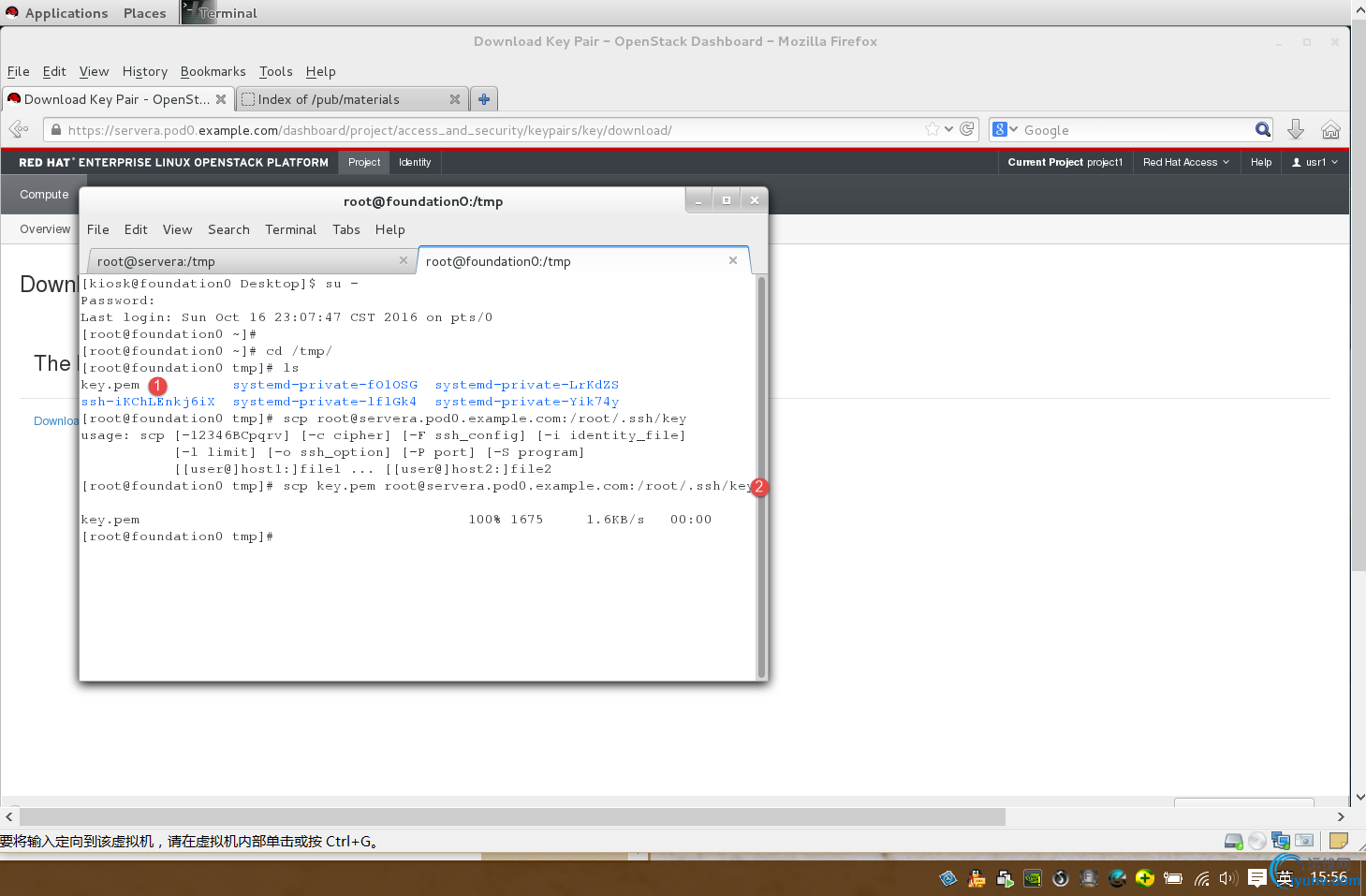1366x896 pixels.
Task: Open the Compute section in dashboard
Action: click(x=44, y=195)
